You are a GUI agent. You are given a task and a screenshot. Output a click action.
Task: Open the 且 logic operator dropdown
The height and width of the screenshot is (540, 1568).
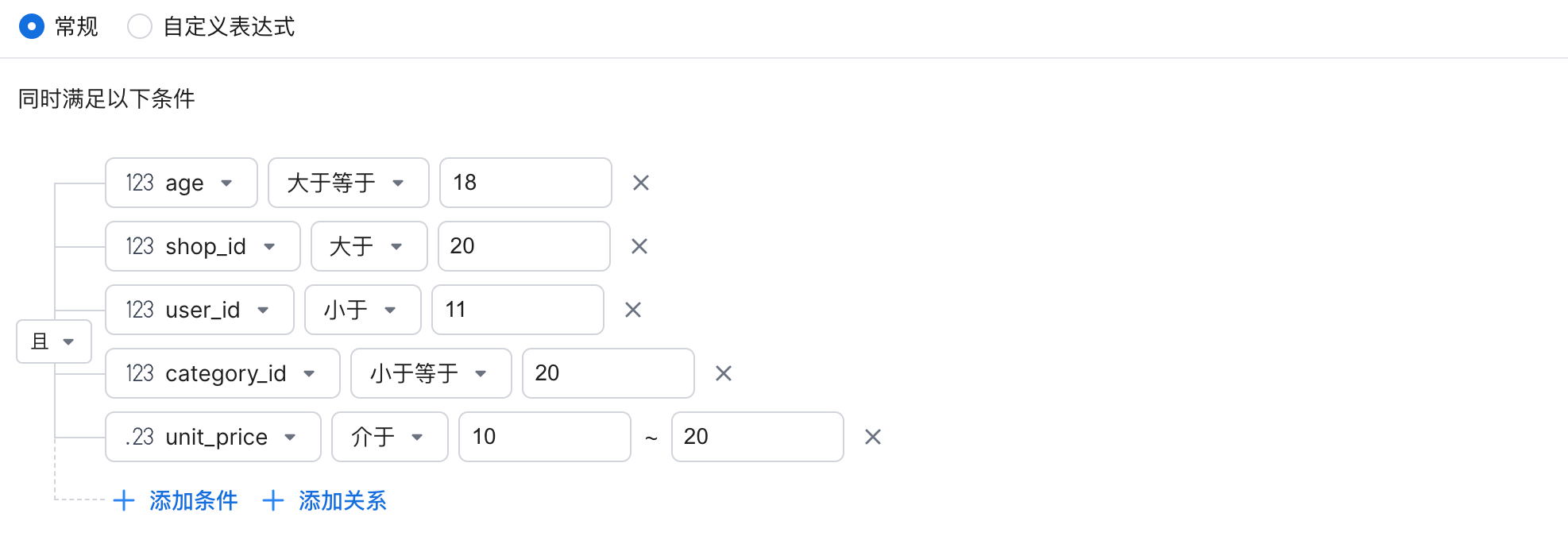click(x=54, y=341)
